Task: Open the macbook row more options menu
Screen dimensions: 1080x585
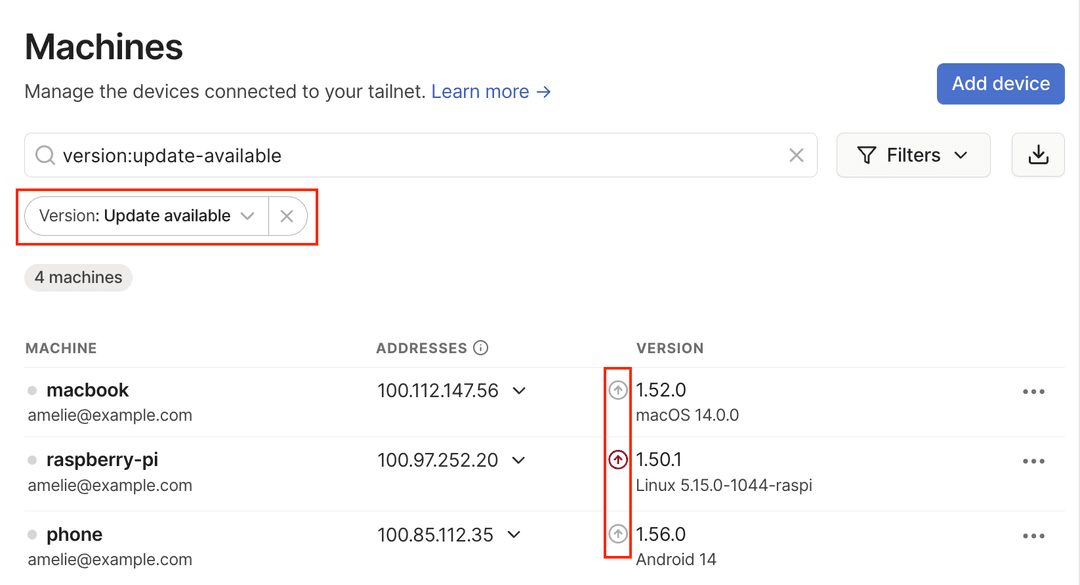Action: tap(1033, 391)
